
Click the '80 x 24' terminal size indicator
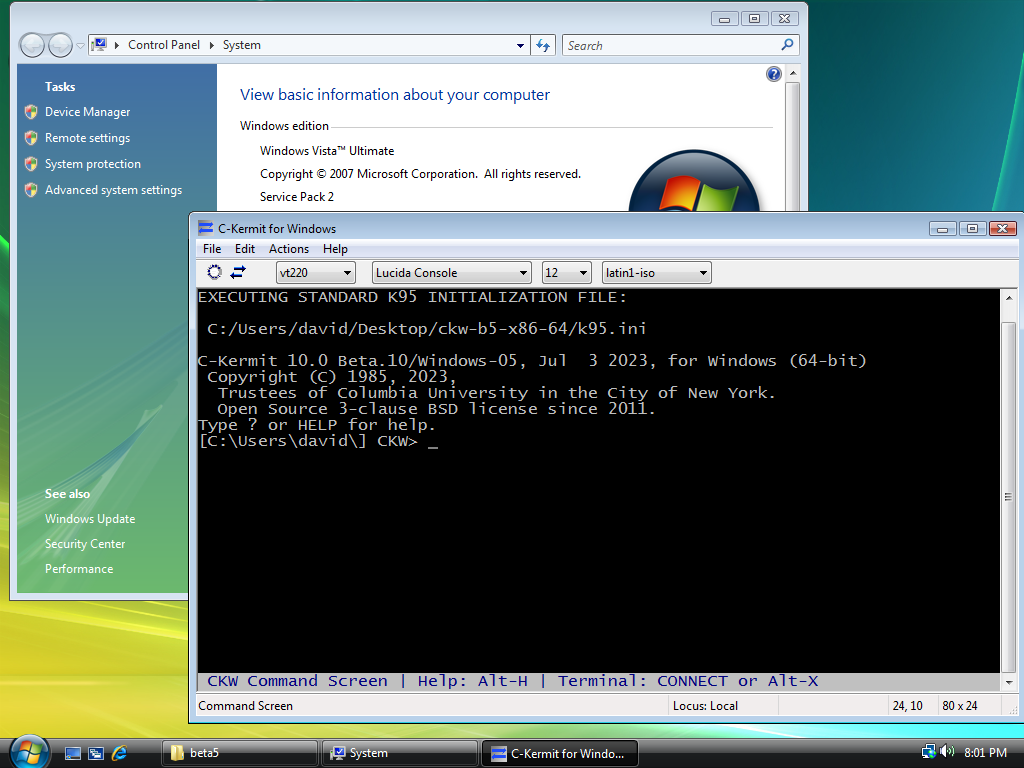click(x=960, y=706)
